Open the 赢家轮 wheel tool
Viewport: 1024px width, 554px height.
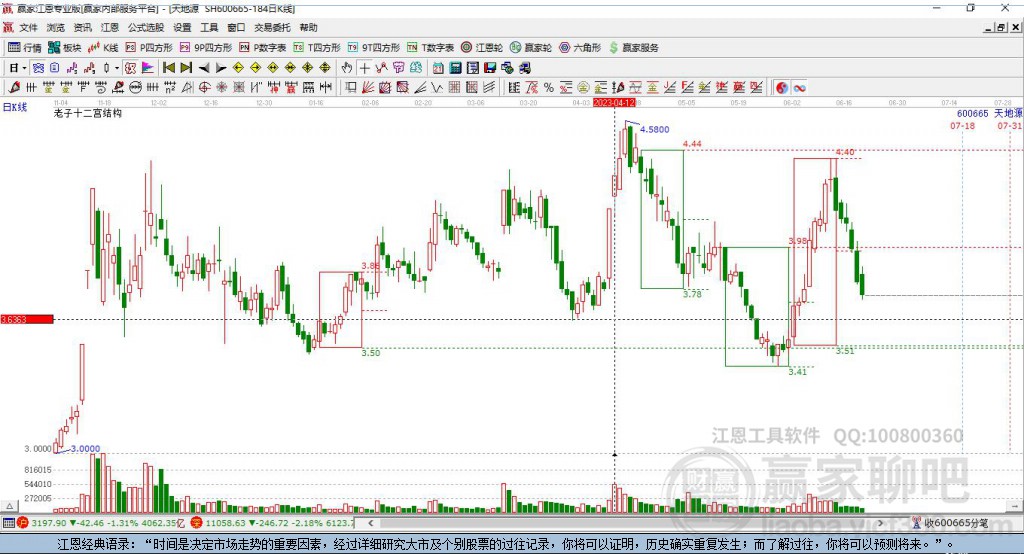pos(531,48)
